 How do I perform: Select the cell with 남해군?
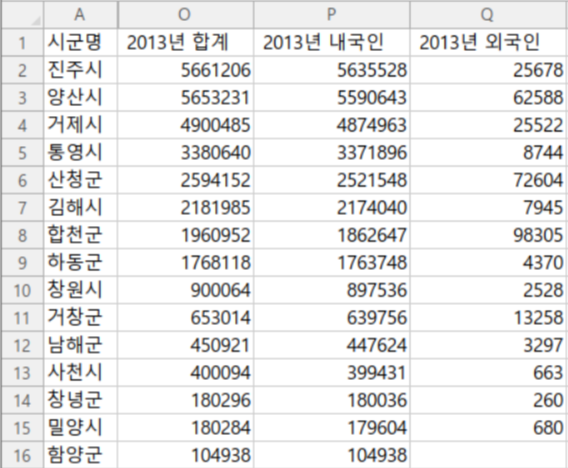[80, 346]
